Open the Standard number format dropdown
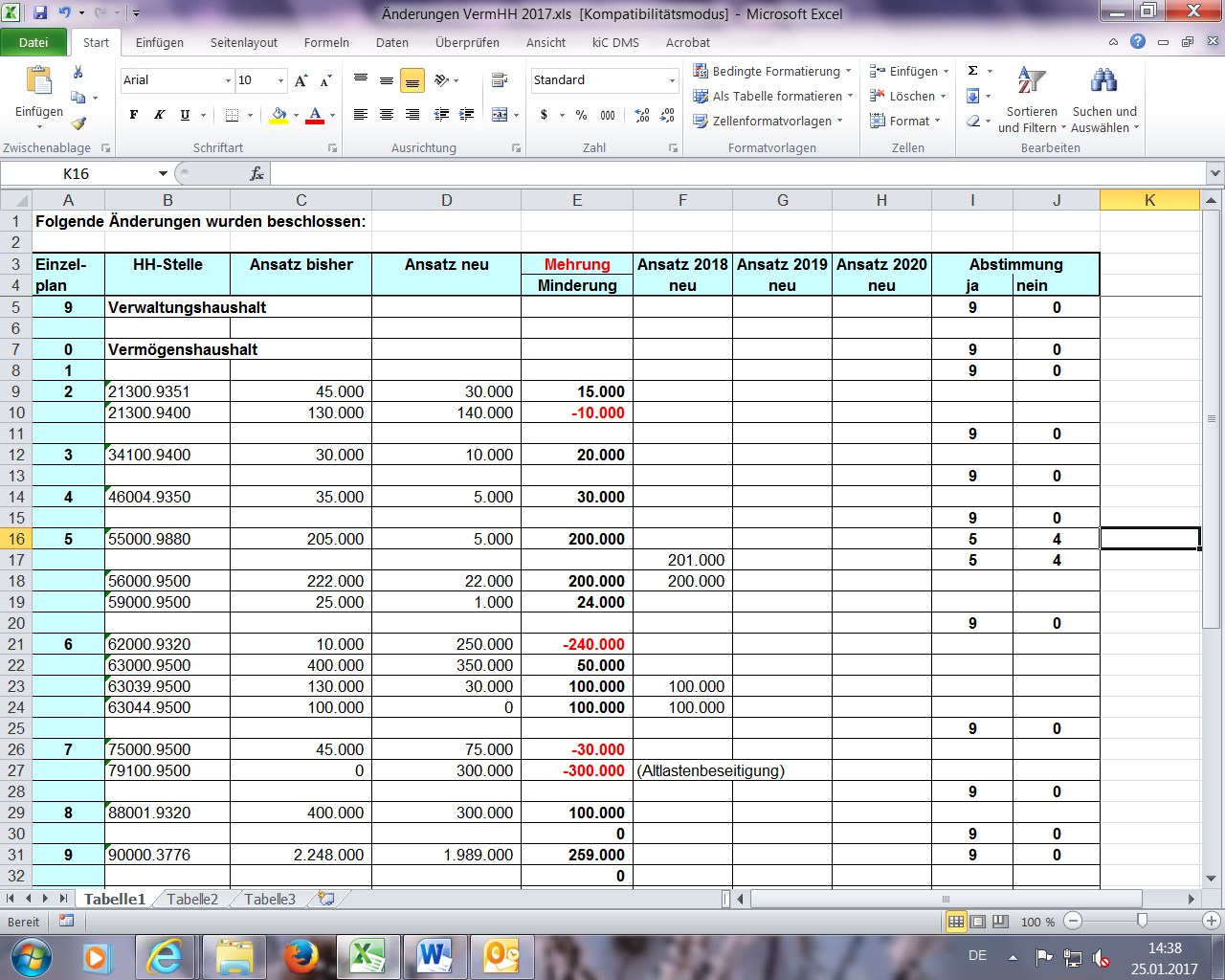 point(672,80)
